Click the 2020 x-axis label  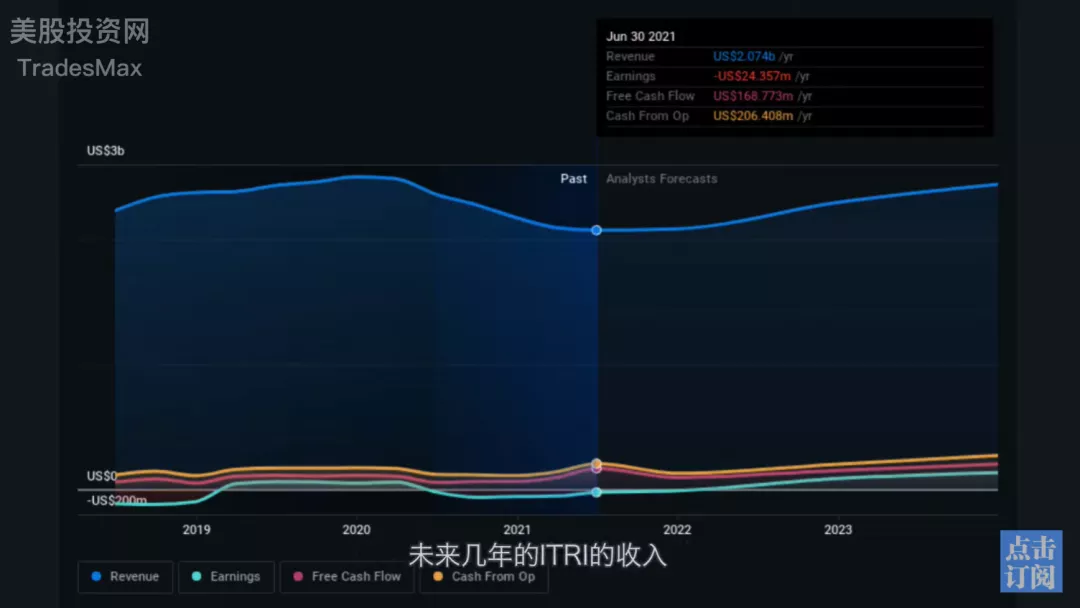[357, 530]
